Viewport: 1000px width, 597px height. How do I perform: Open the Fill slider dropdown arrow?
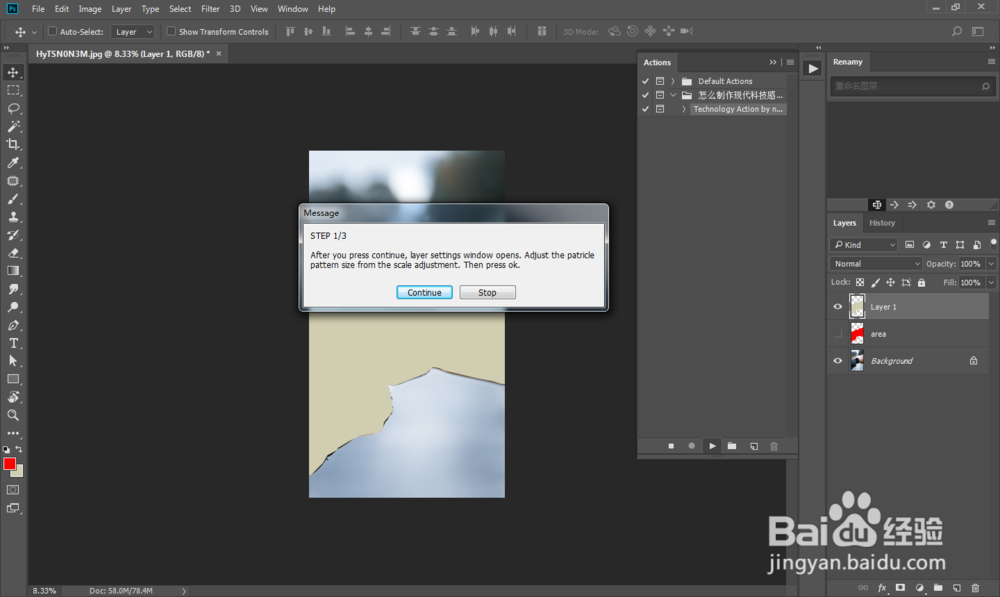pyautogui.click(x=991, y=282)
